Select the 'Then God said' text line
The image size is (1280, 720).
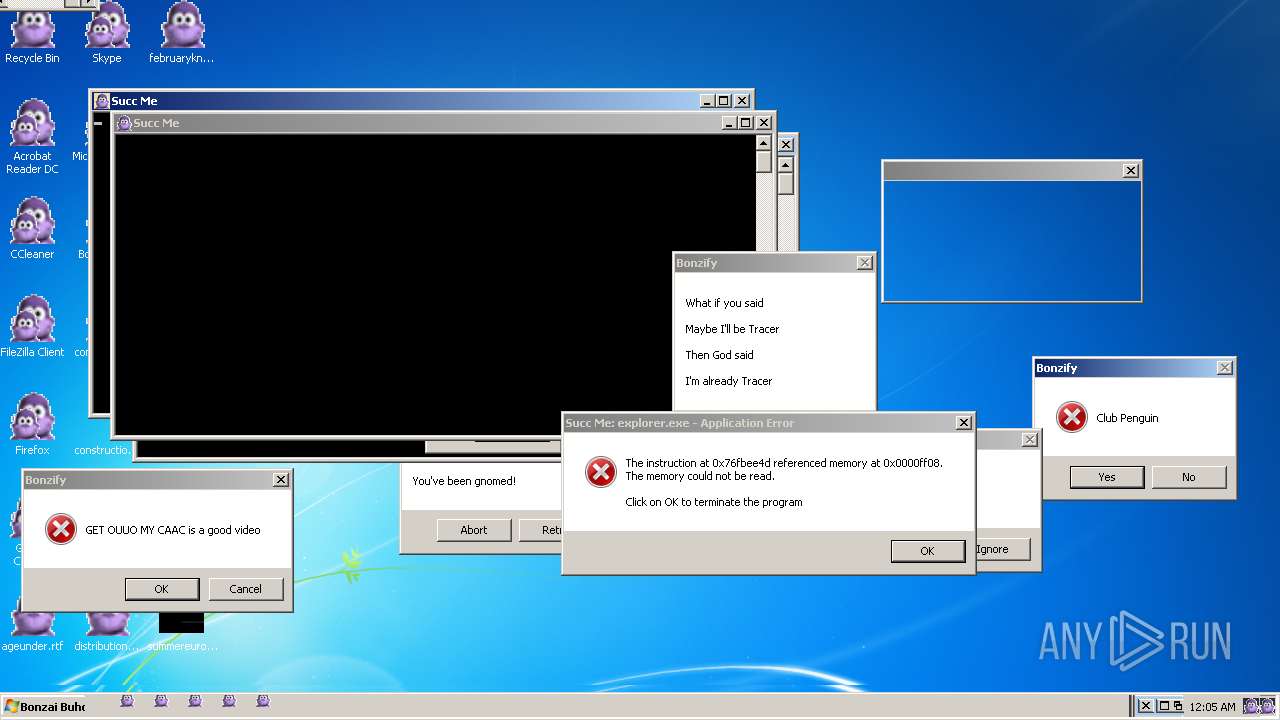[719, 355]
